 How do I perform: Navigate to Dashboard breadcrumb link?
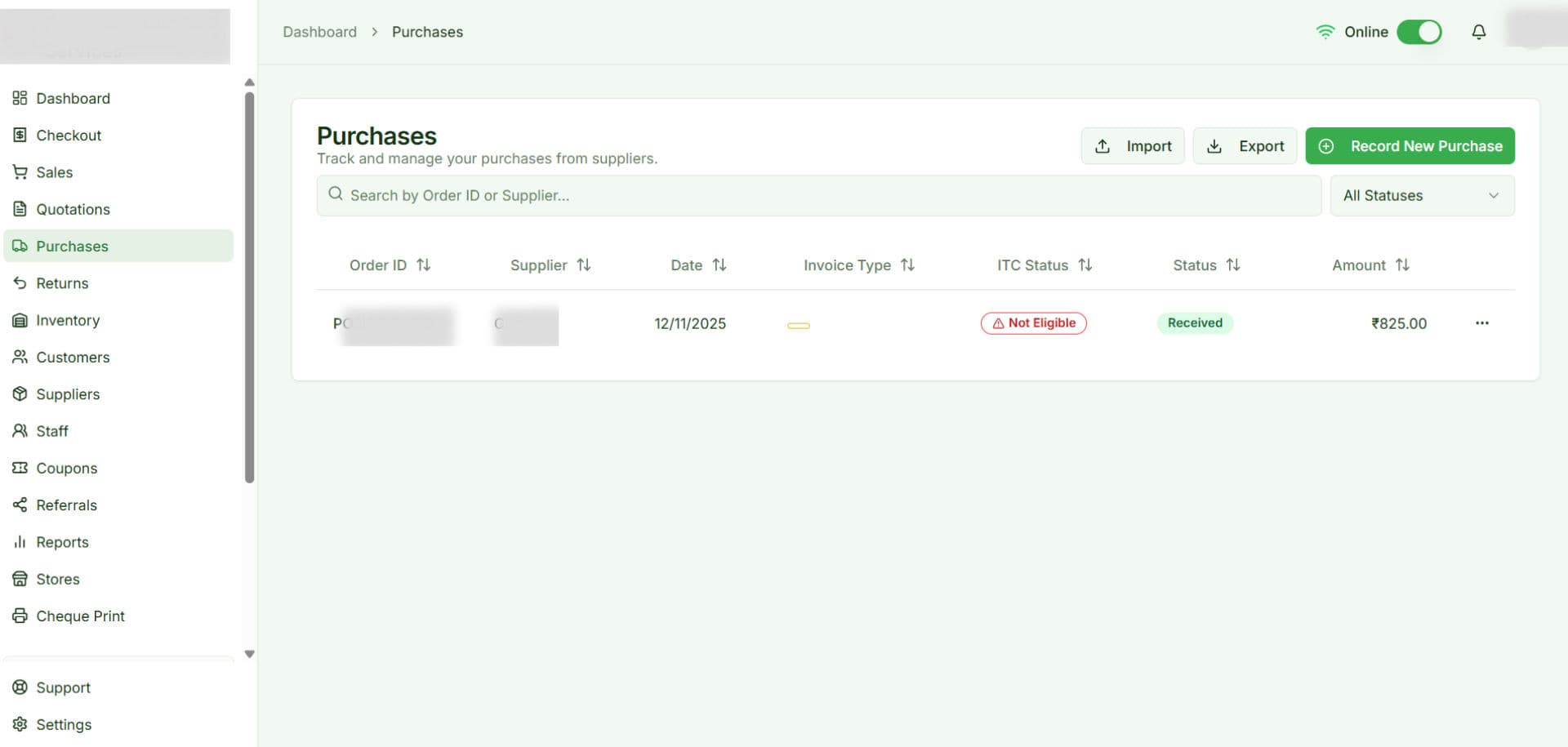point(319,32)
